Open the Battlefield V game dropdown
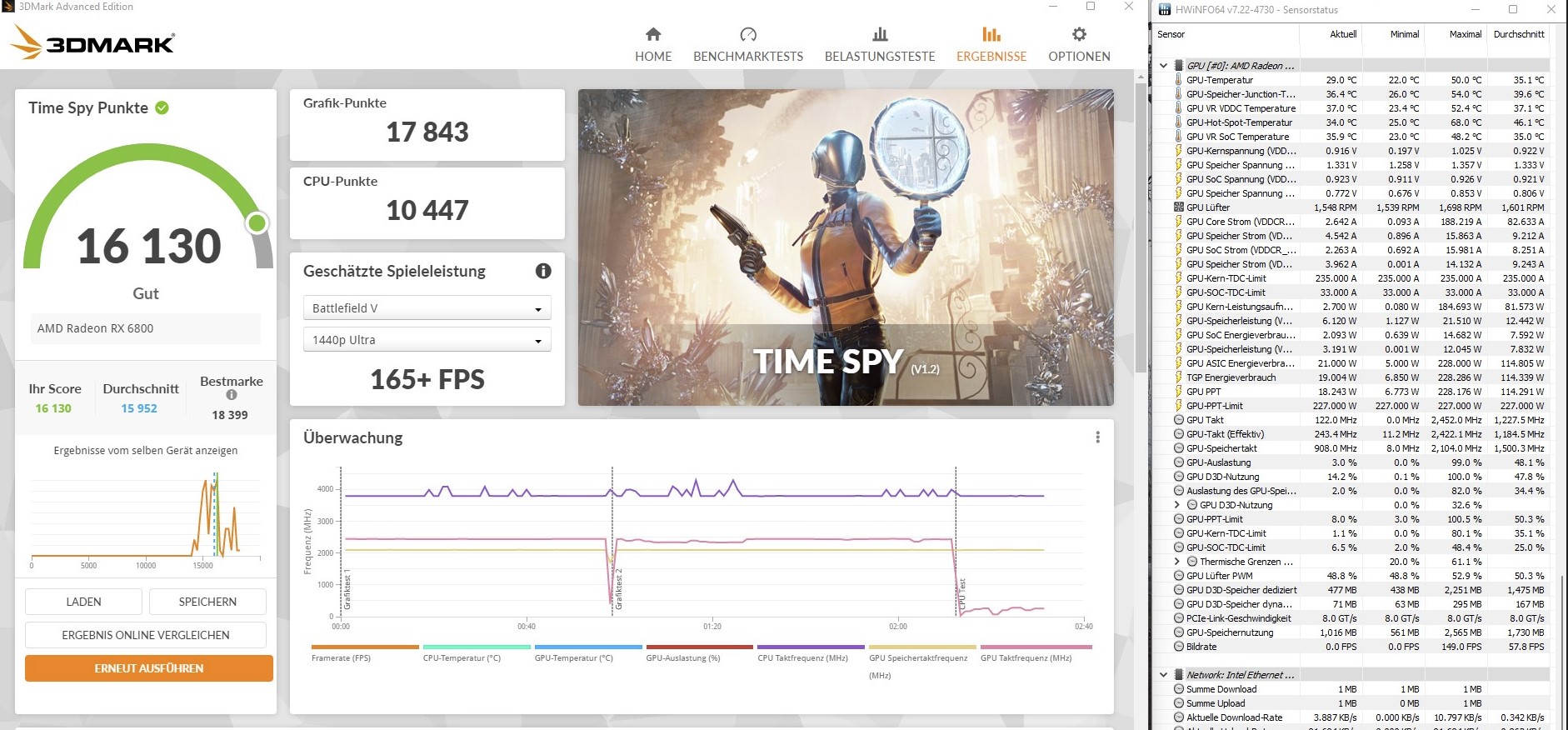Screen dimensions: 1568x730 pyautogui.click(x=427, y=308)
